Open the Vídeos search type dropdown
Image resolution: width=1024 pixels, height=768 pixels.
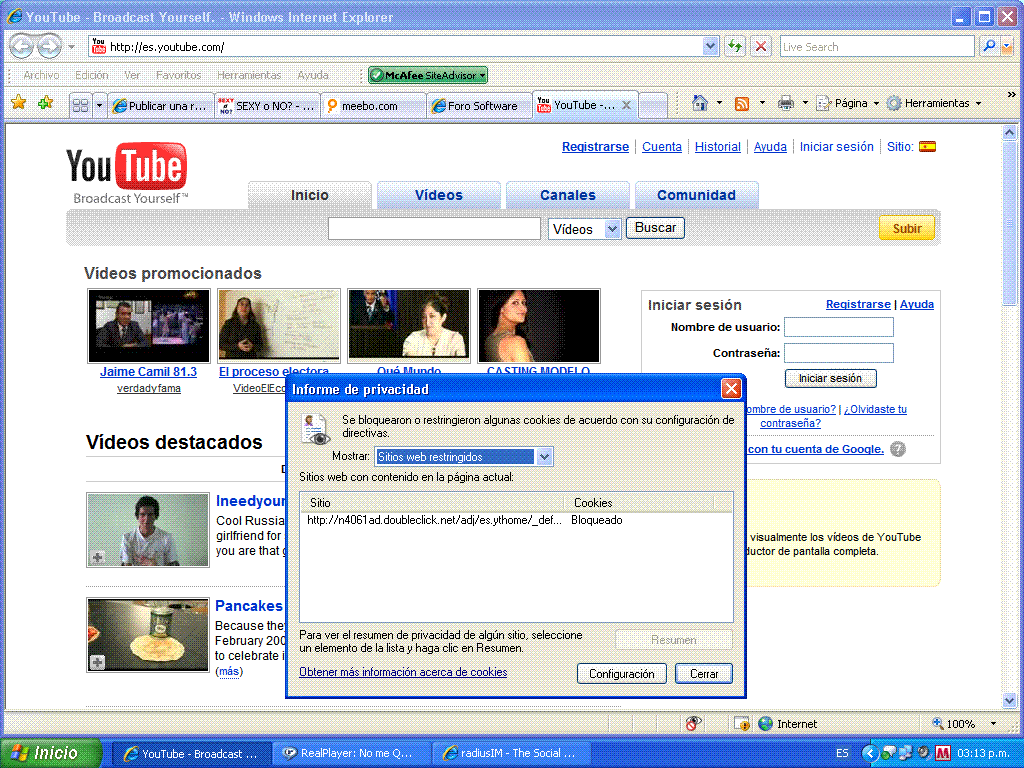tap(612, 229)
